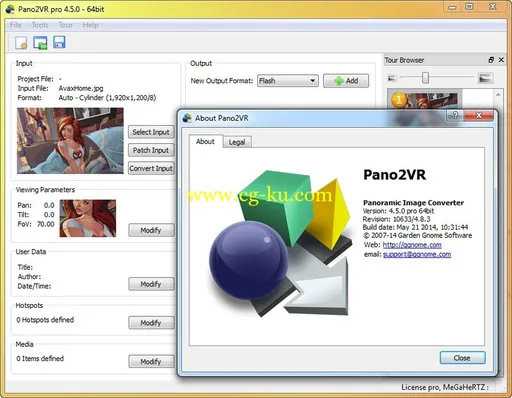Click the About dialog help question mark

click(x=455, y=115)
